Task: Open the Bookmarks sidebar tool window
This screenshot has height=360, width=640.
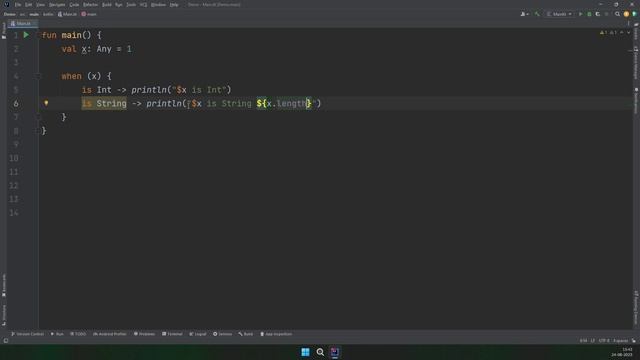Action: (x=4, y=285)
